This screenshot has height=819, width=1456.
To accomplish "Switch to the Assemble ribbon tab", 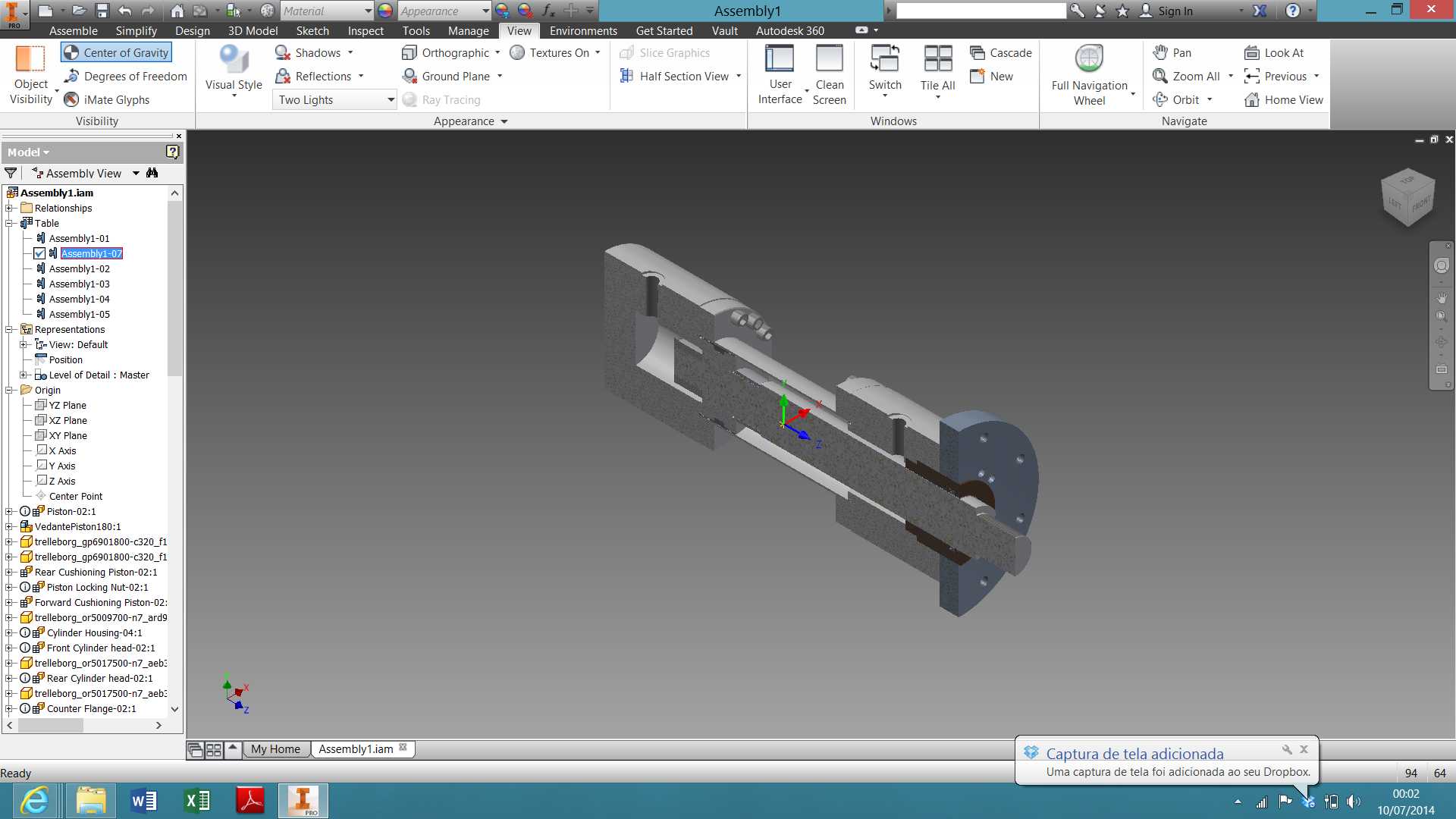I will (x=74, y=30).
